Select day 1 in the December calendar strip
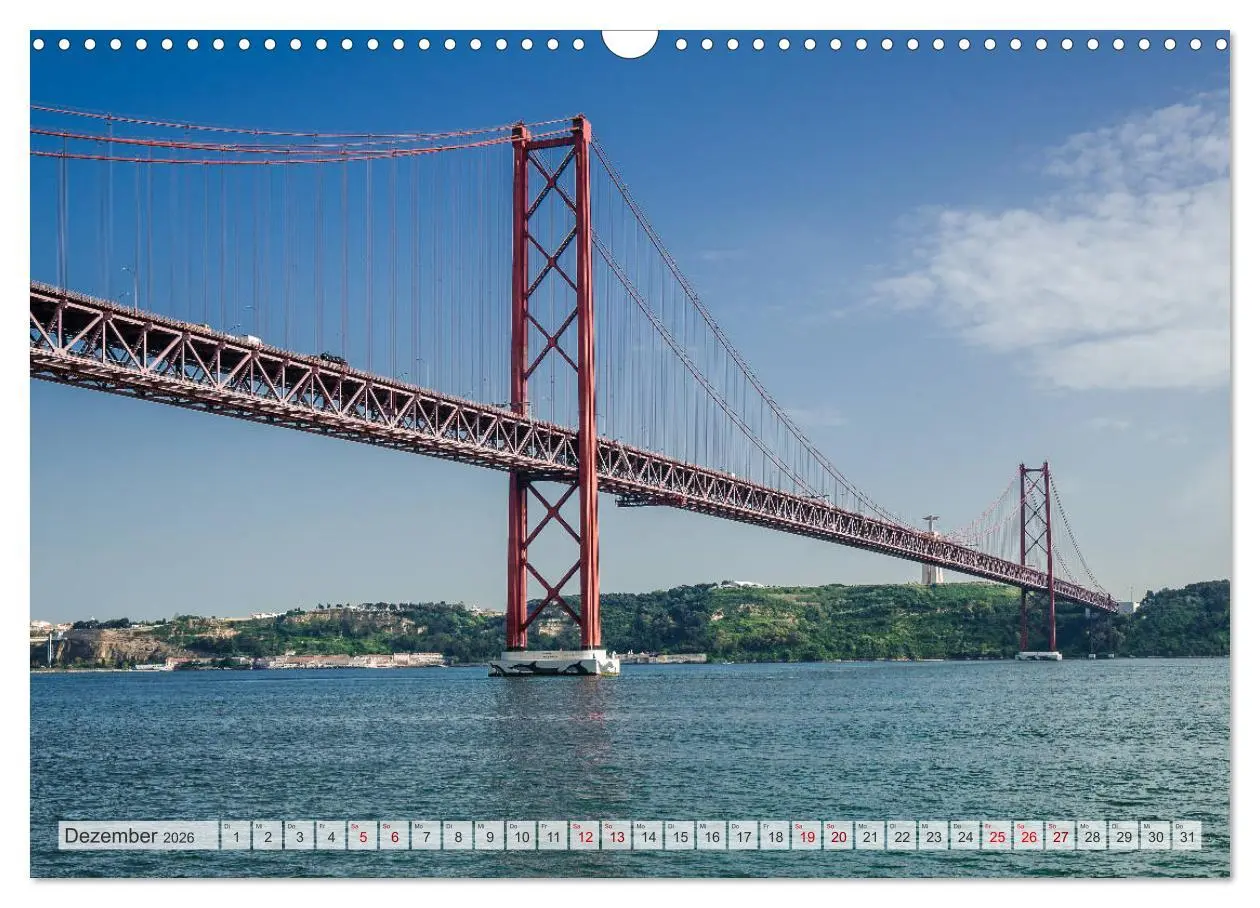This screenshot has width=1260, height=908. [x=236, y=836]
